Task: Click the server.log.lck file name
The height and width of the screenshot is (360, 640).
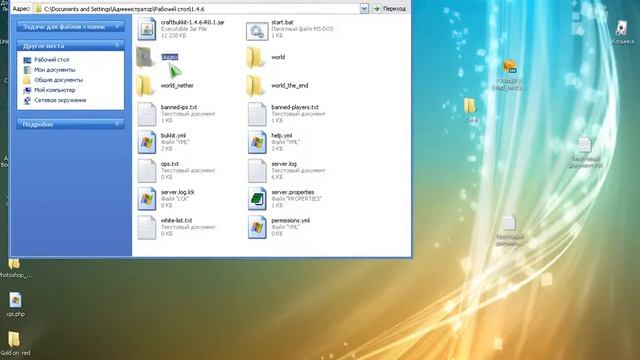Action: (x=178, y=192)
